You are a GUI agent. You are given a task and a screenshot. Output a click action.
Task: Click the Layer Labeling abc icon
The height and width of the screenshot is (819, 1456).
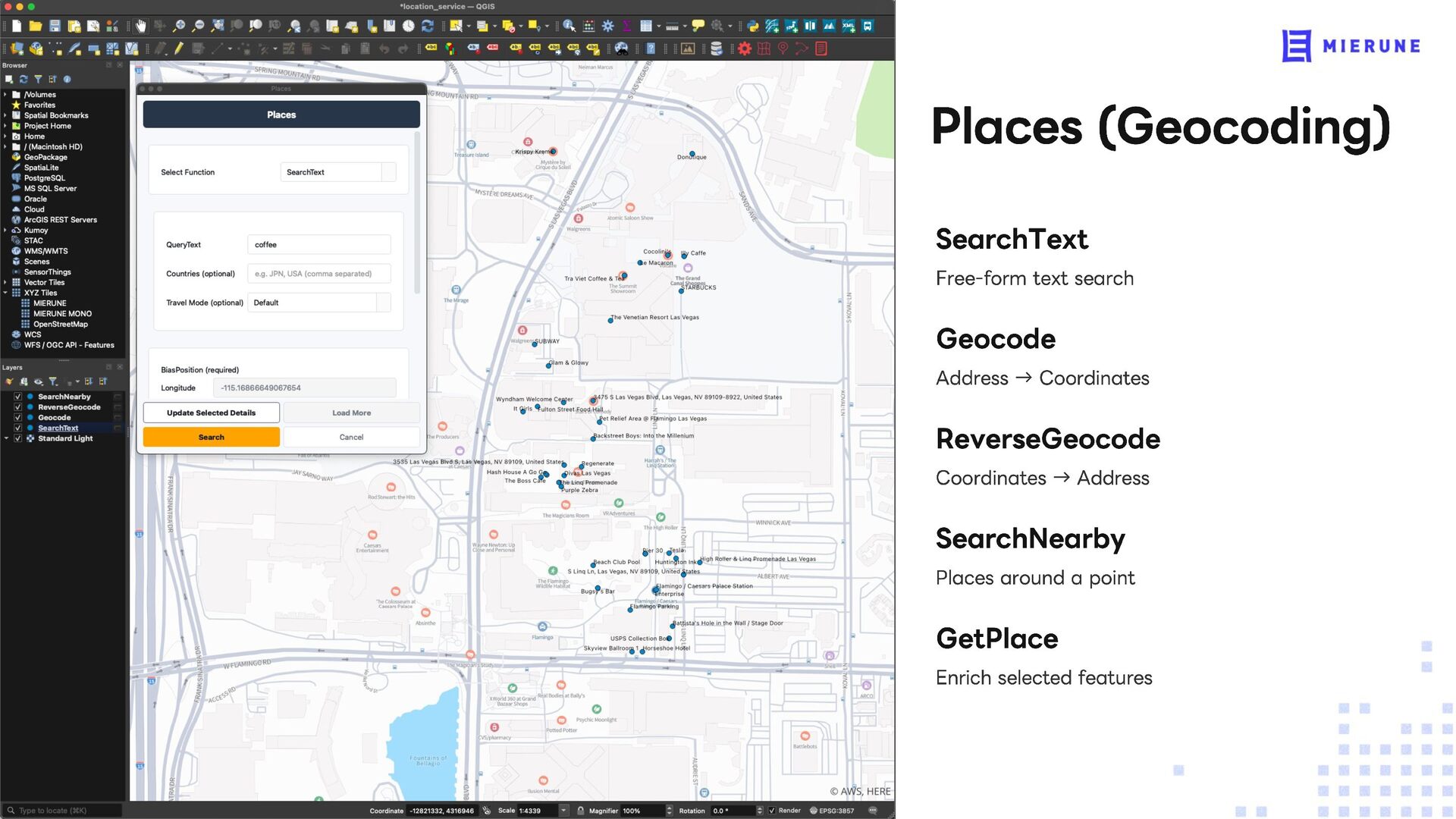click(x=431, y=48)
